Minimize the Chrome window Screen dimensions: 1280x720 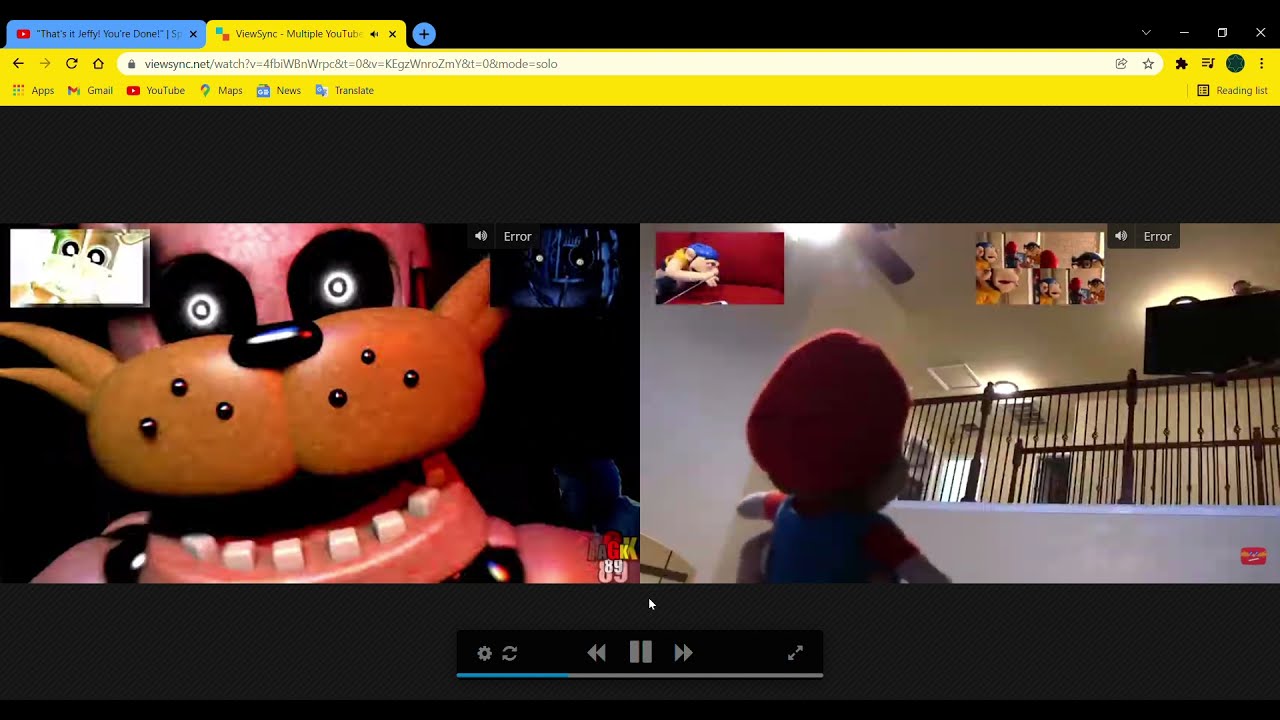coord(1184,33)
